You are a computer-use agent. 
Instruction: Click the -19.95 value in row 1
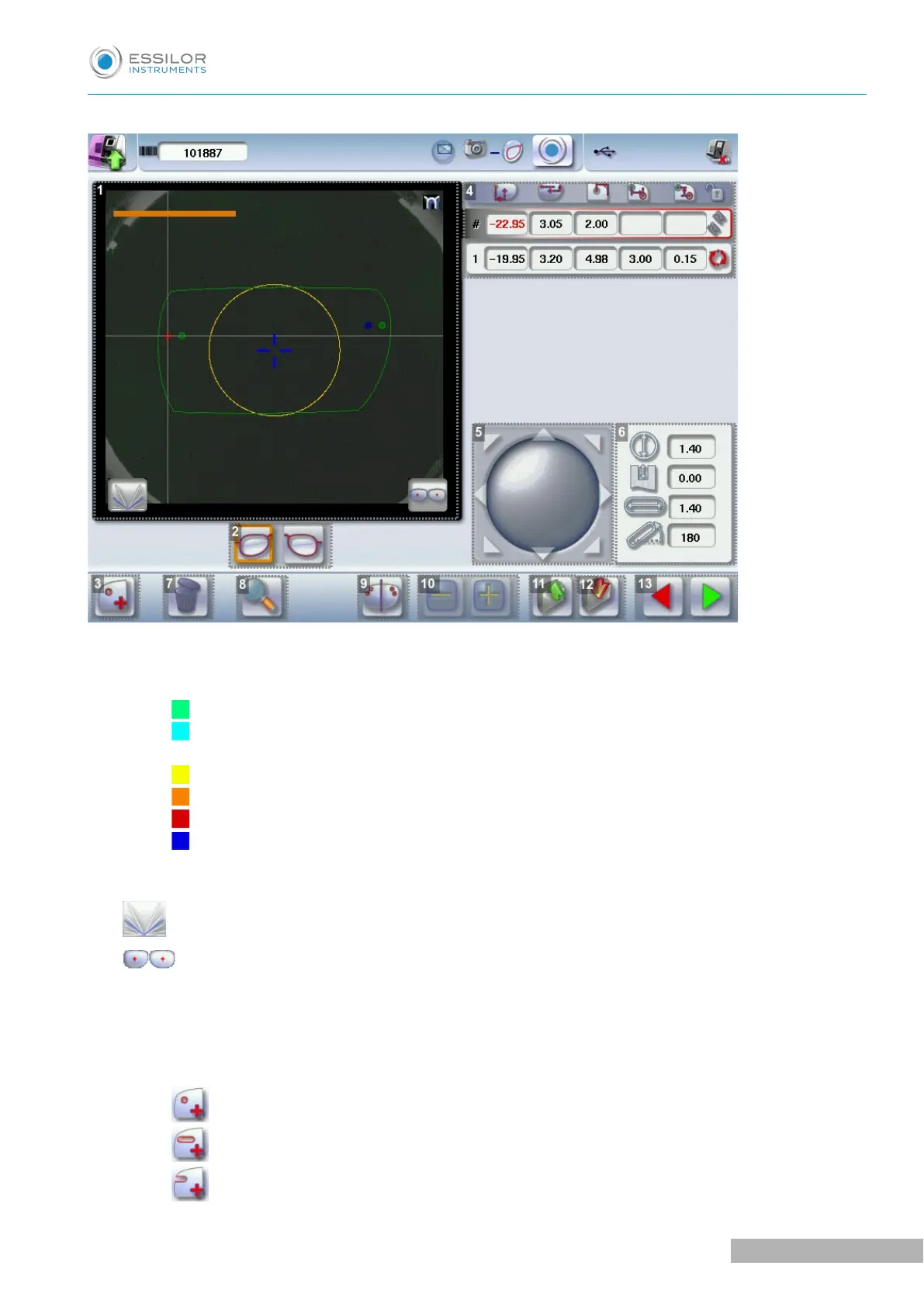pos(507,258)
